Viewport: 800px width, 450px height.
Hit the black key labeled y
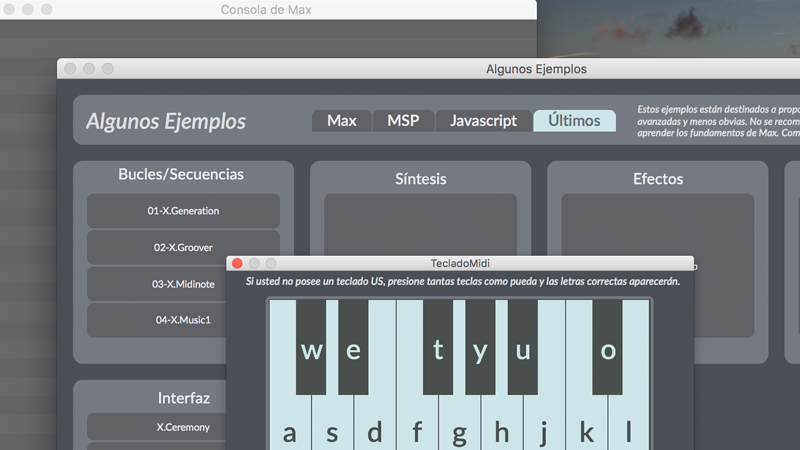[480, 350]
